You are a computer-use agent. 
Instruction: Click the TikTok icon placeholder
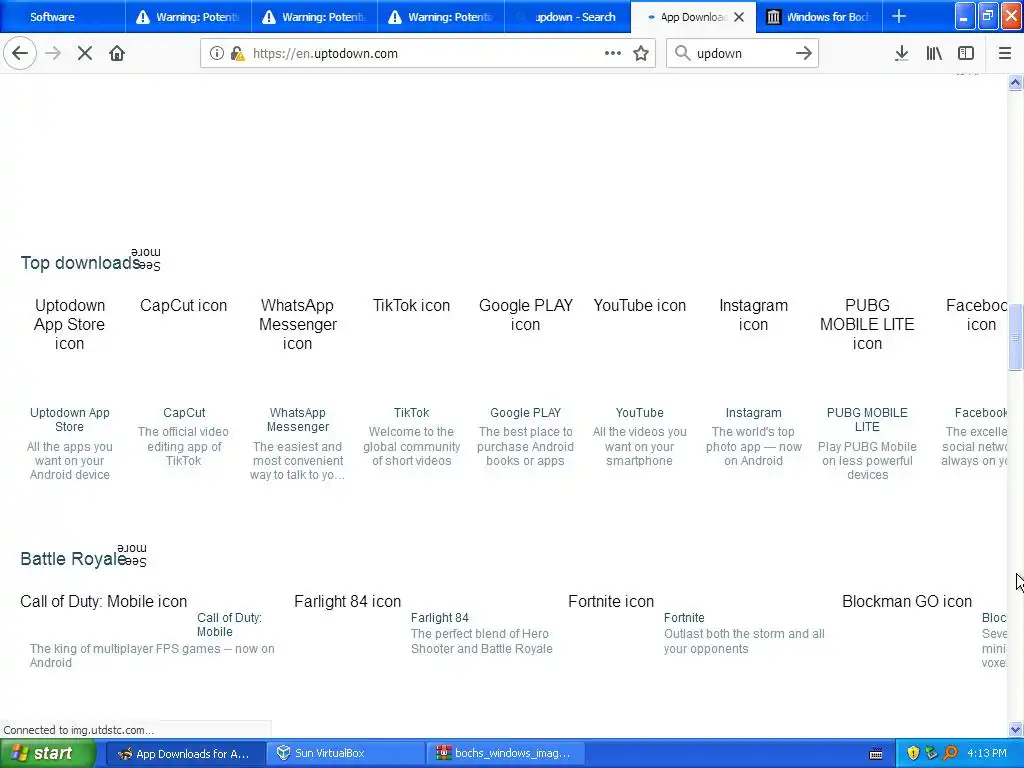click(x=411, y=305)
